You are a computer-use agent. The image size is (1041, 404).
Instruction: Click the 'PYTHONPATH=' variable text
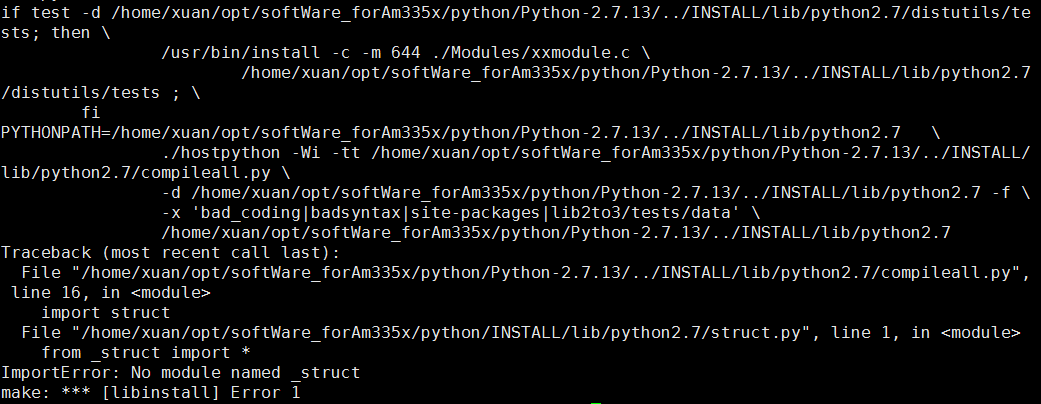click(x=55, y=133)
